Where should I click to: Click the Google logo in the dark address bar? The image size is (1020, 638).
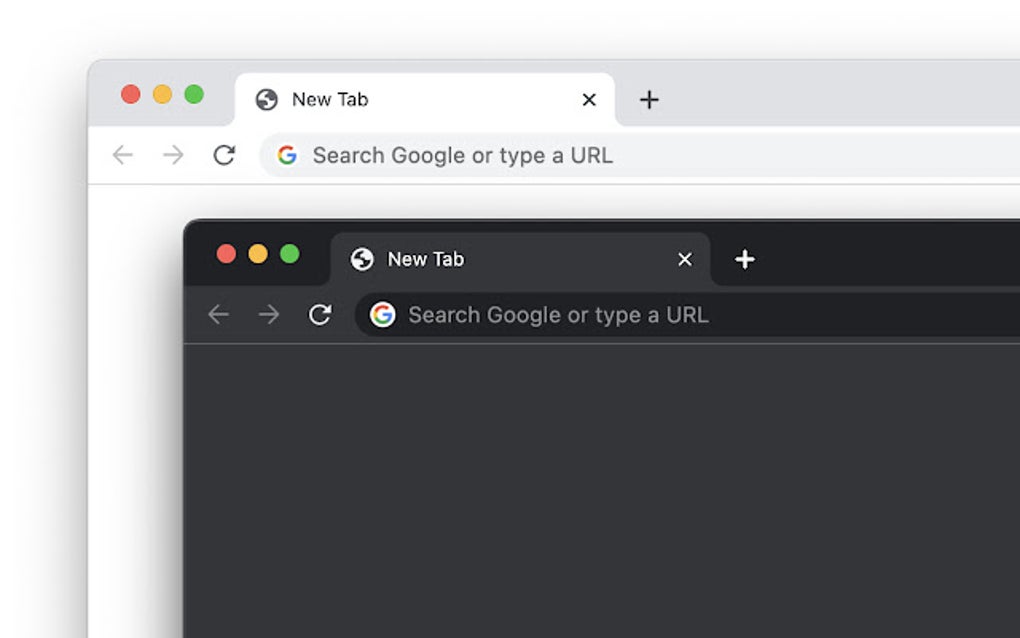pyautogui.click(x=382, y=315)
